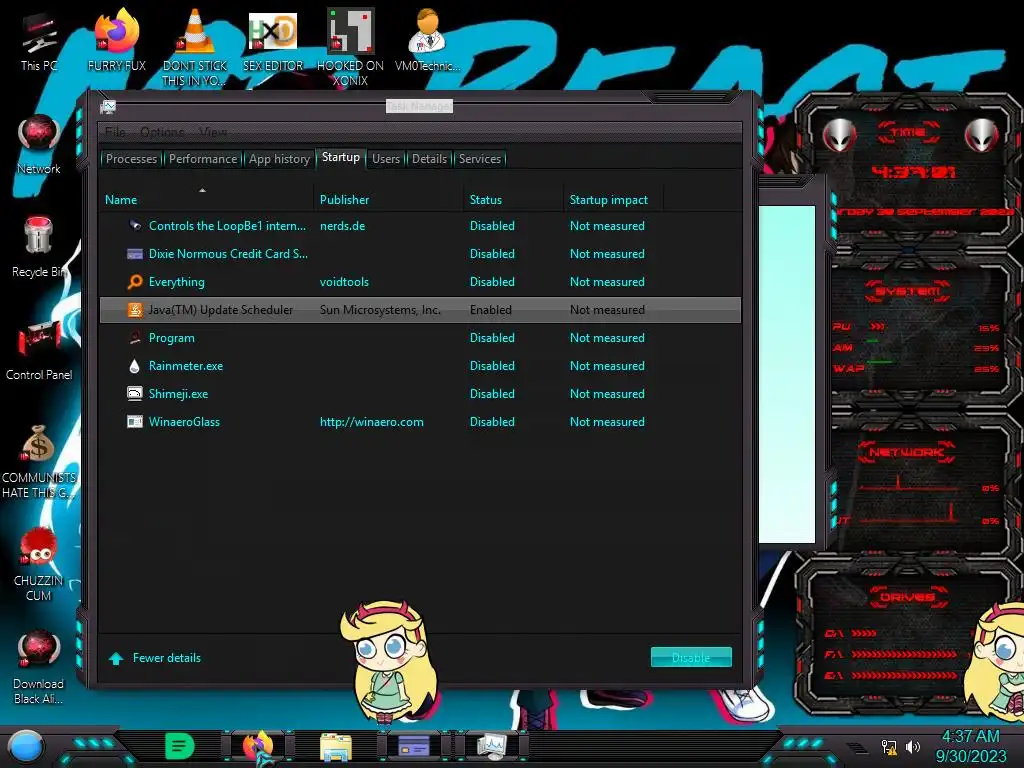Viewport: 1024px width, 768px height.
Task: Select the Controls the LoopBe1 intern... row
Action: (421, 225)
